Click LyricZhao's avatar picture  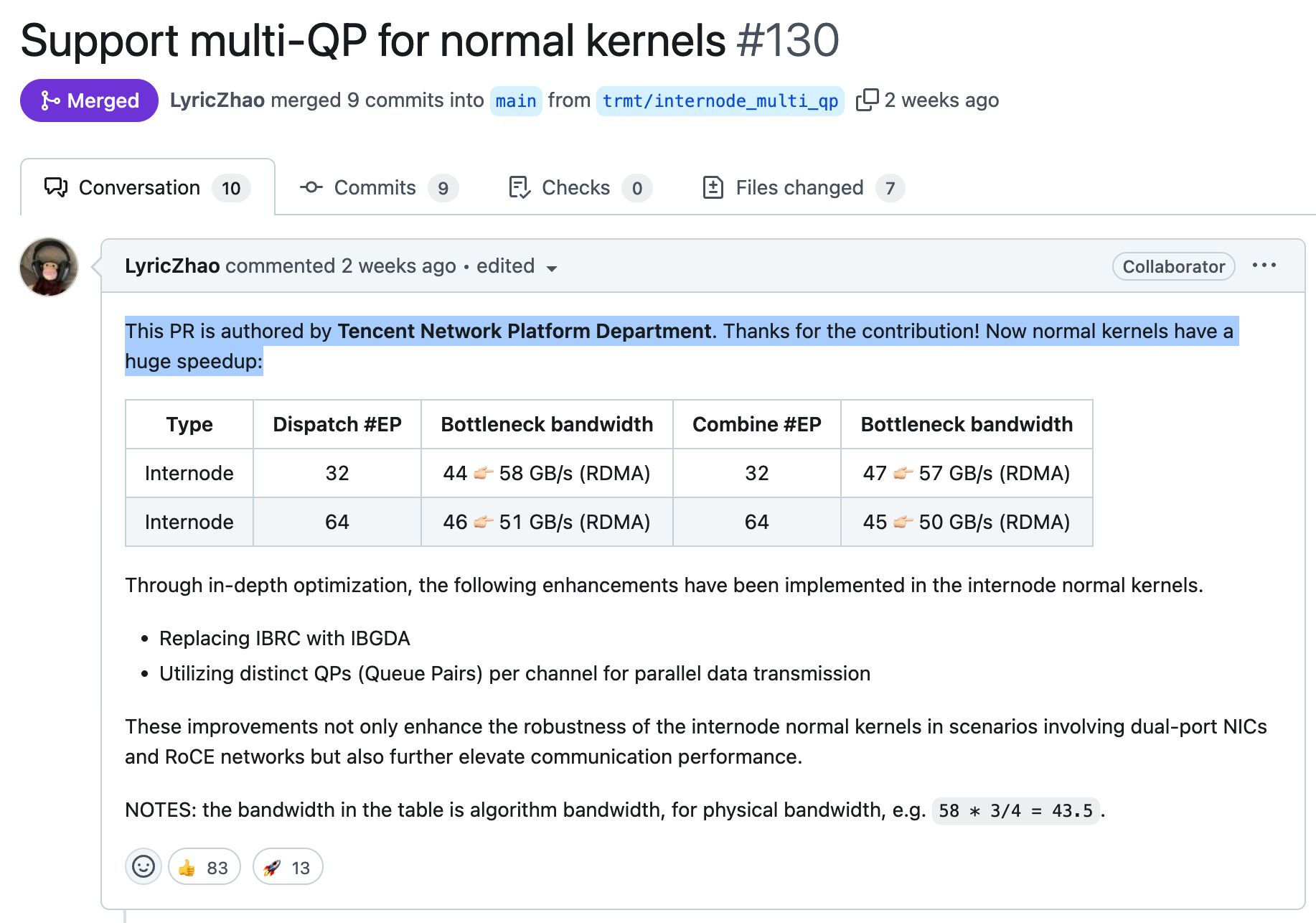[49, 267]
